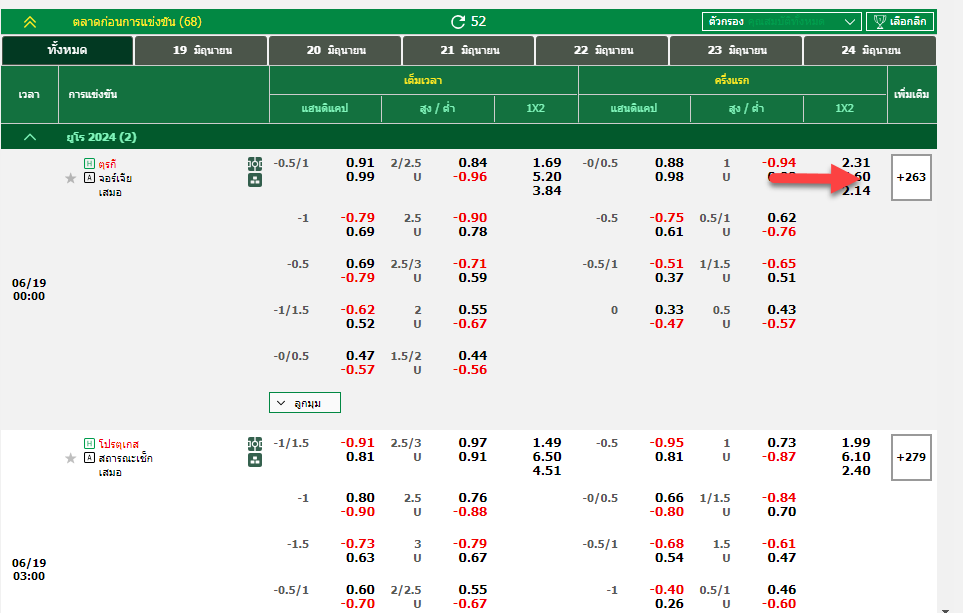Pick ตุรกี match draw odds 3.84
Viewport: 963px width, 613px height.
(x=547, y=191)
